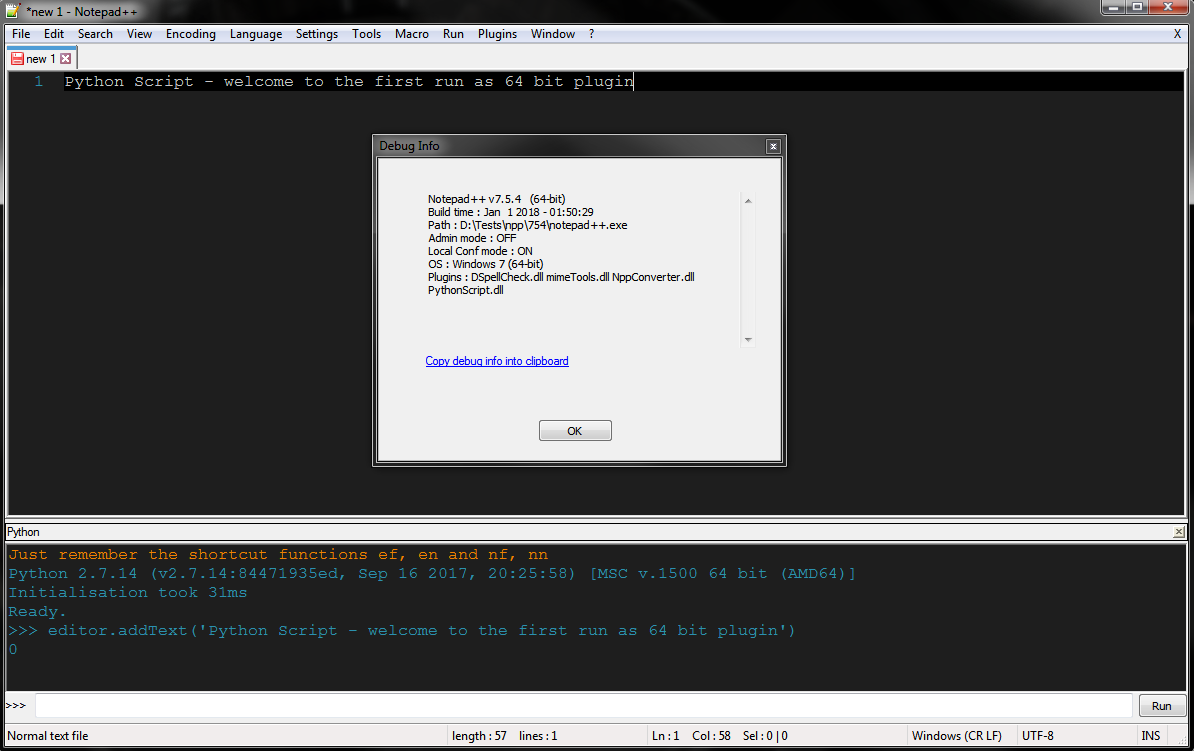This screenshot has width=1194, height=751.
Task: Open the Encoding menu
Action: (x=190, y=34)
